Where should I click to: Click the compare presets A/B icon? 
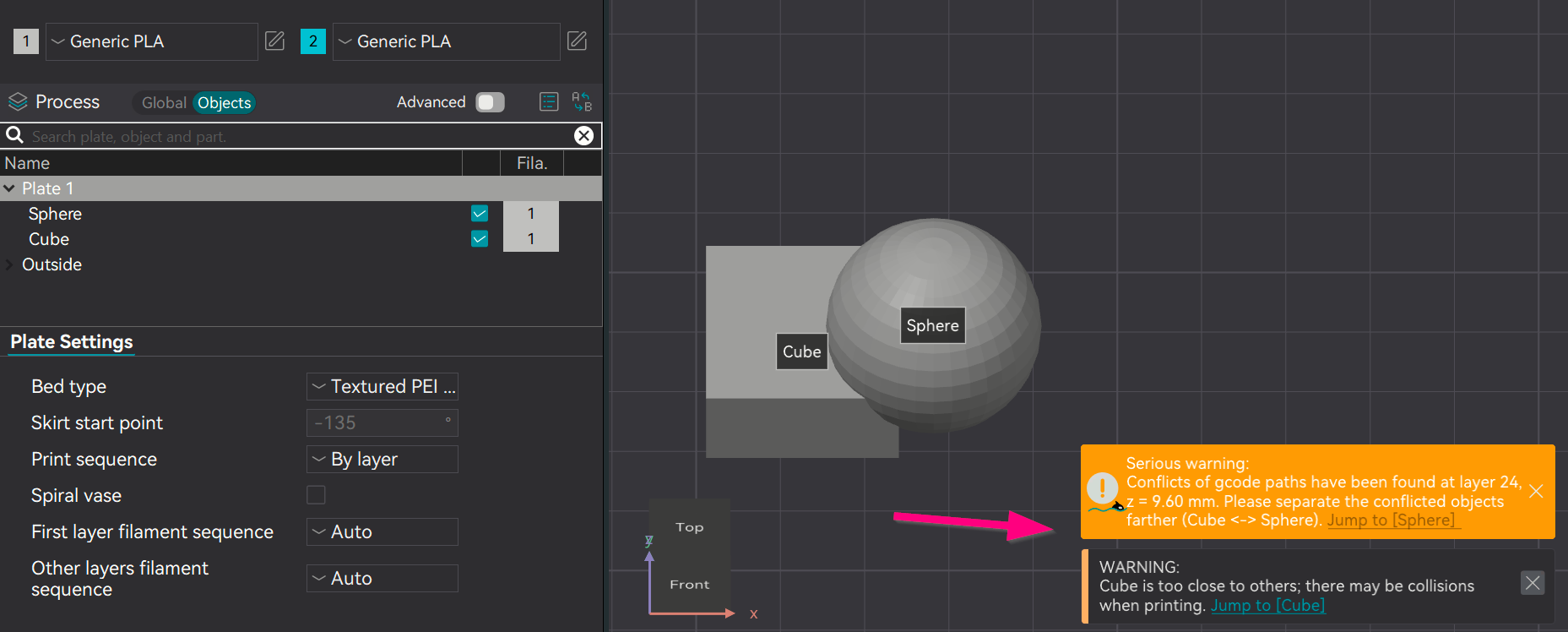(x=582, y=102)
